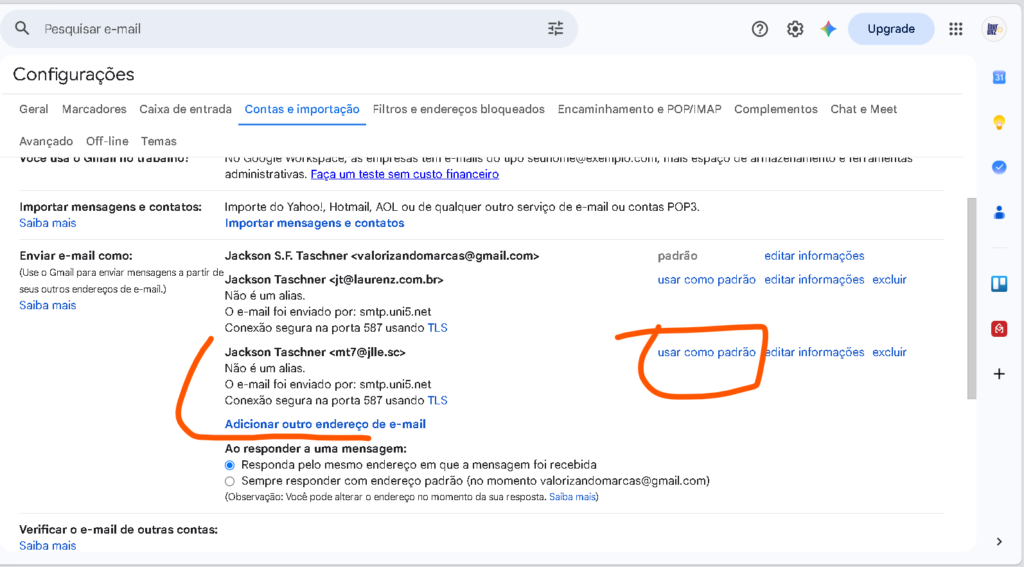Open Google Tasks side panel icon
Image resolution: width=1024 pixels, height=567 pixels.
coord(999,167)
